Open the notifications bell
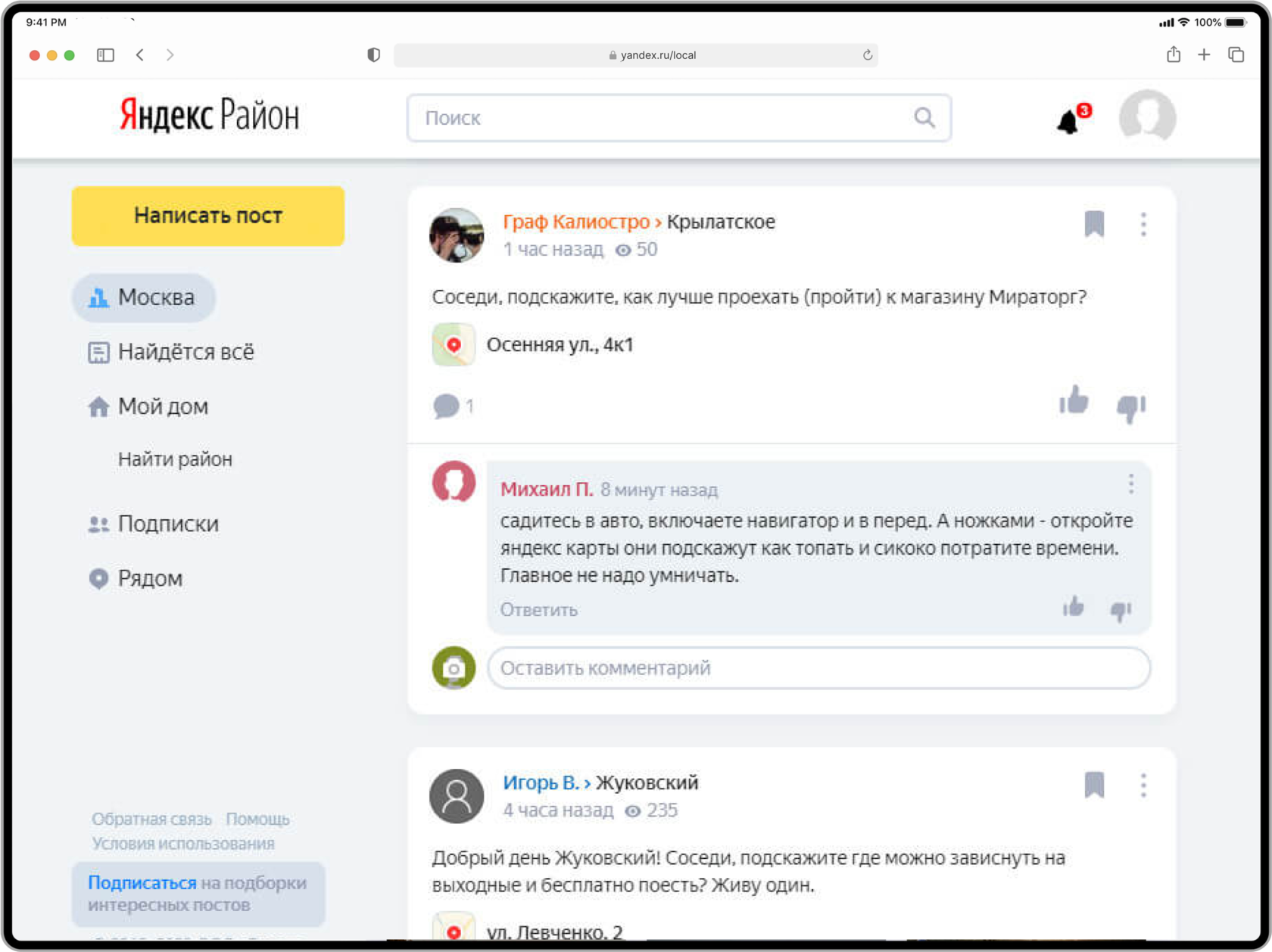Image resolution: width=1272 pixels, height=952 pixels. [1070, 120]
